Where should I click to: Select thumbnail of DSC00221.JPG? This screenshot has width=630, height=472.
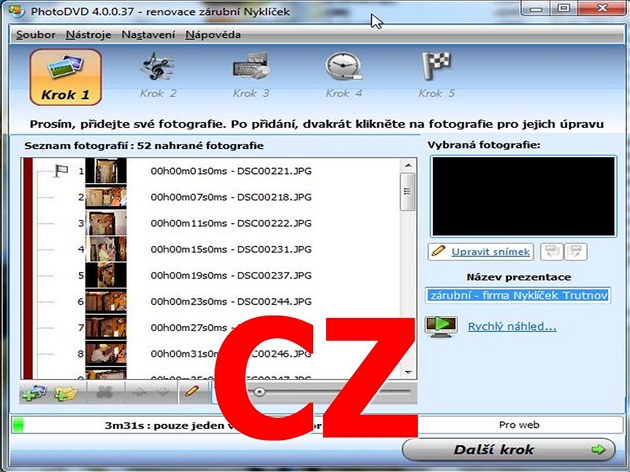(106, 171)
